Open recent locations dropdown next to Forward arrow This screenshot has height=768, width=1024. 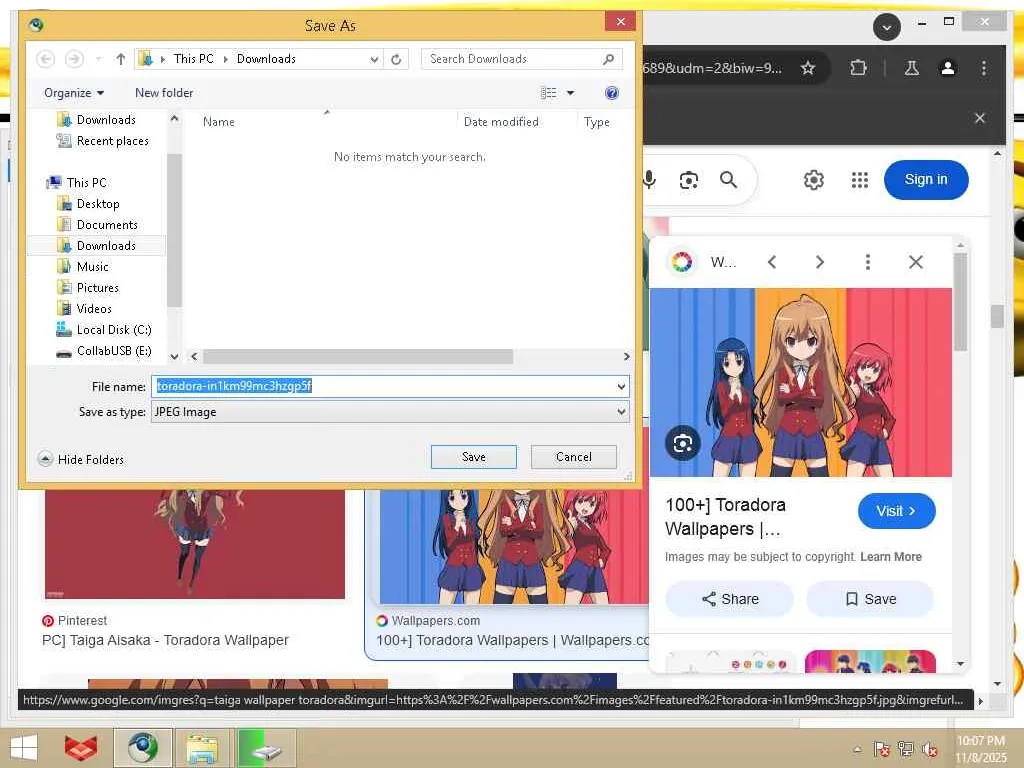(99, 59)
